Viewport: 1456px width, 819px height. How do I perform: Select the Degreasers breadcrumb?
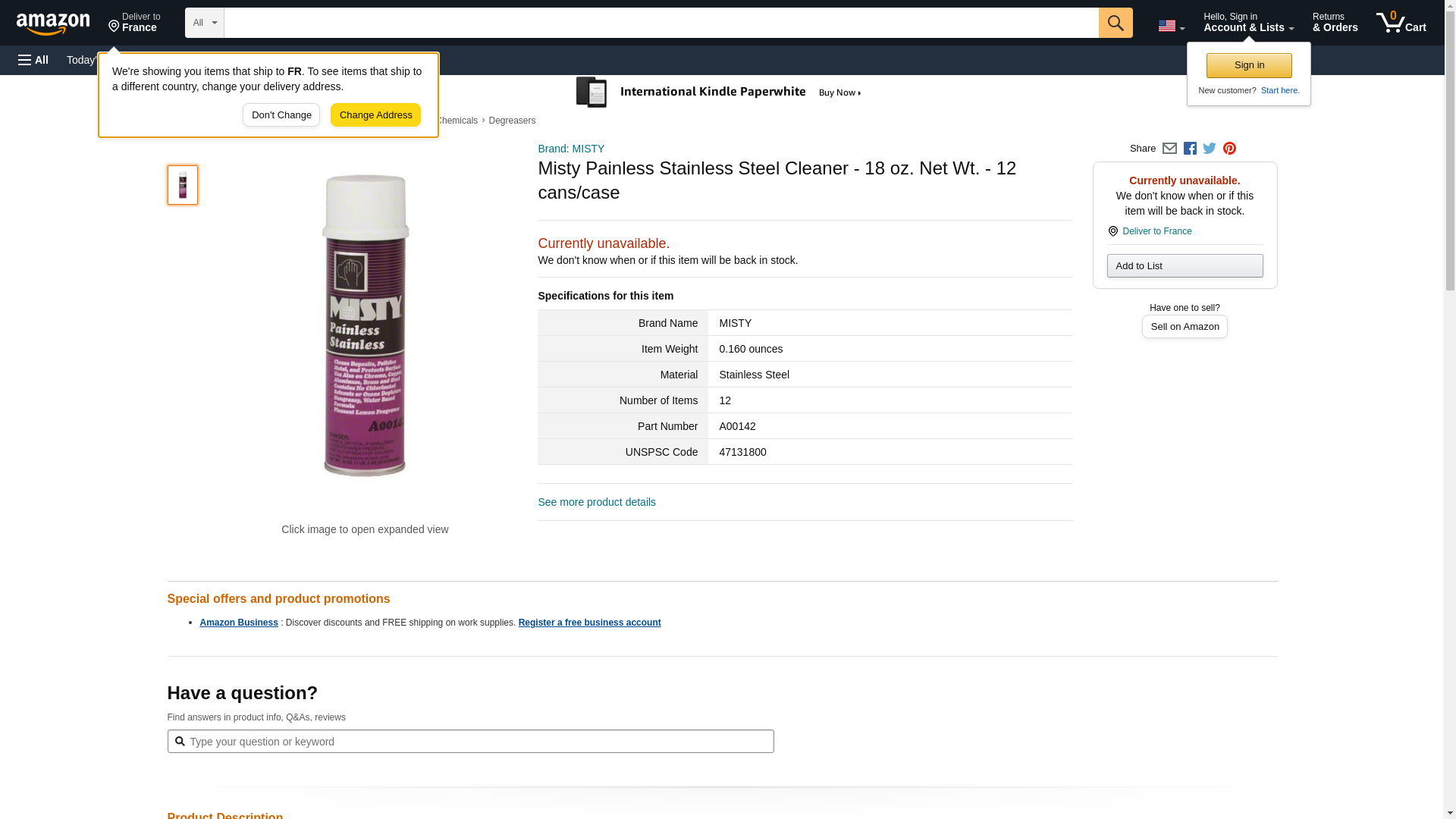click(x=512, y=121)
